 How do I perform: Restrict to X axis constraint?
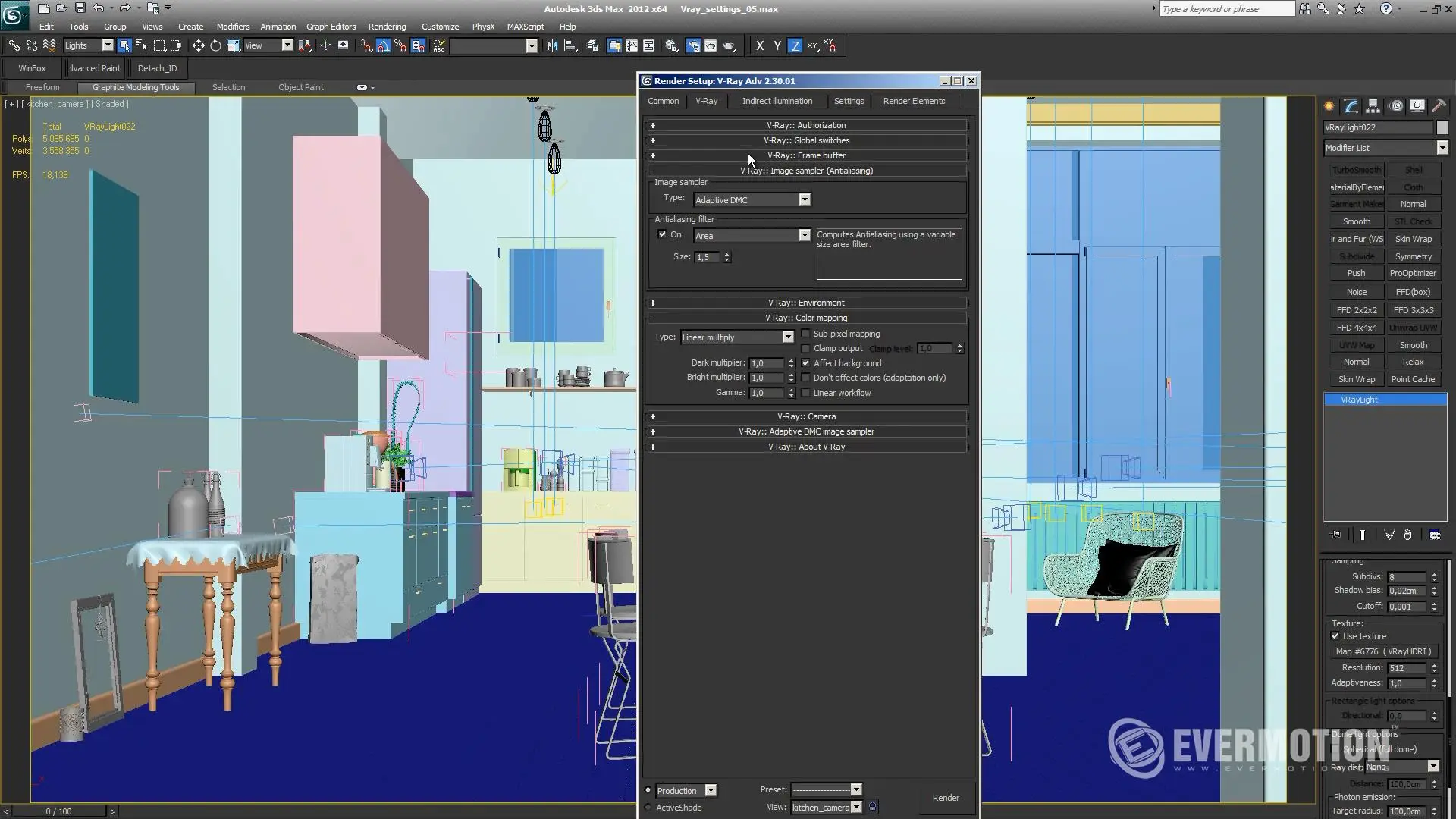760,45
